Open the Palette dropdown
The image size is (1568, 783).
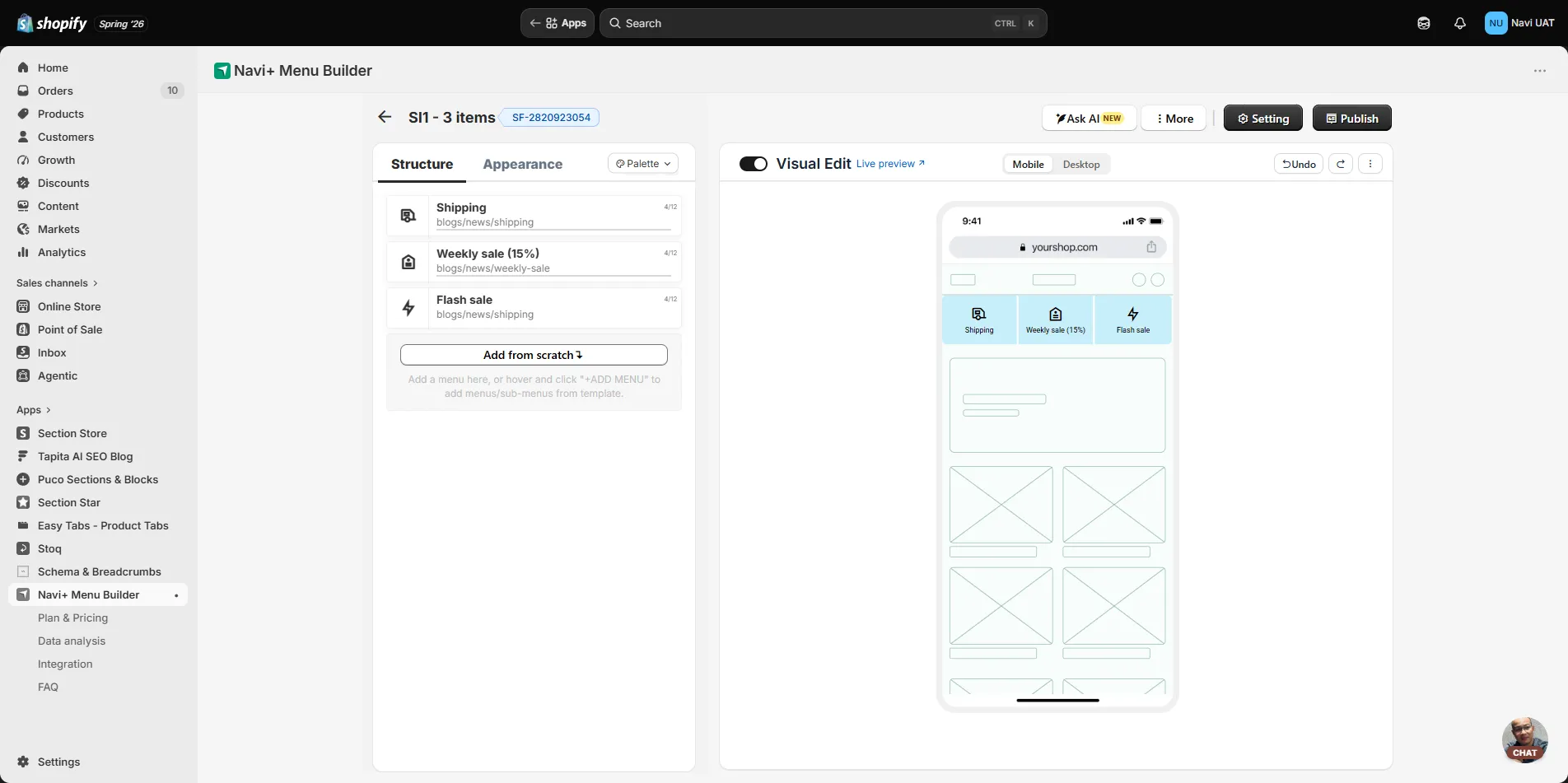click(643, 163)
